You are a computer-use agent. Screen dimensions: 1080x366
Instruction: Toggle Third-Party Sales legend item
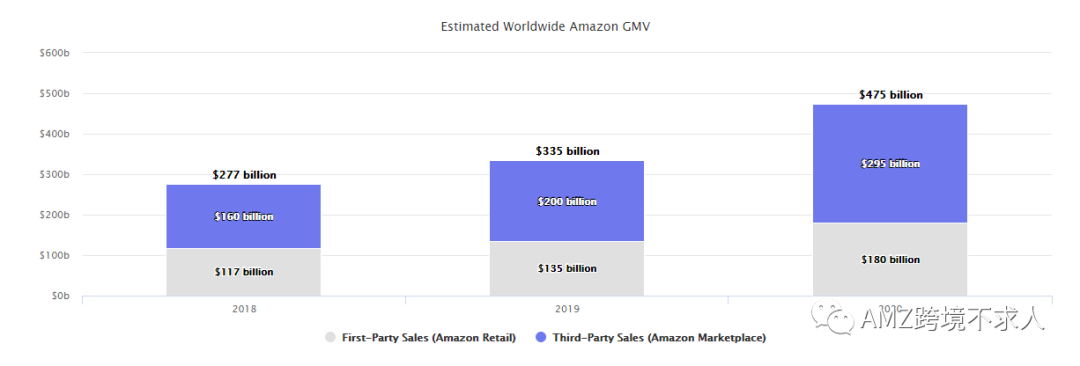(650, 338)
